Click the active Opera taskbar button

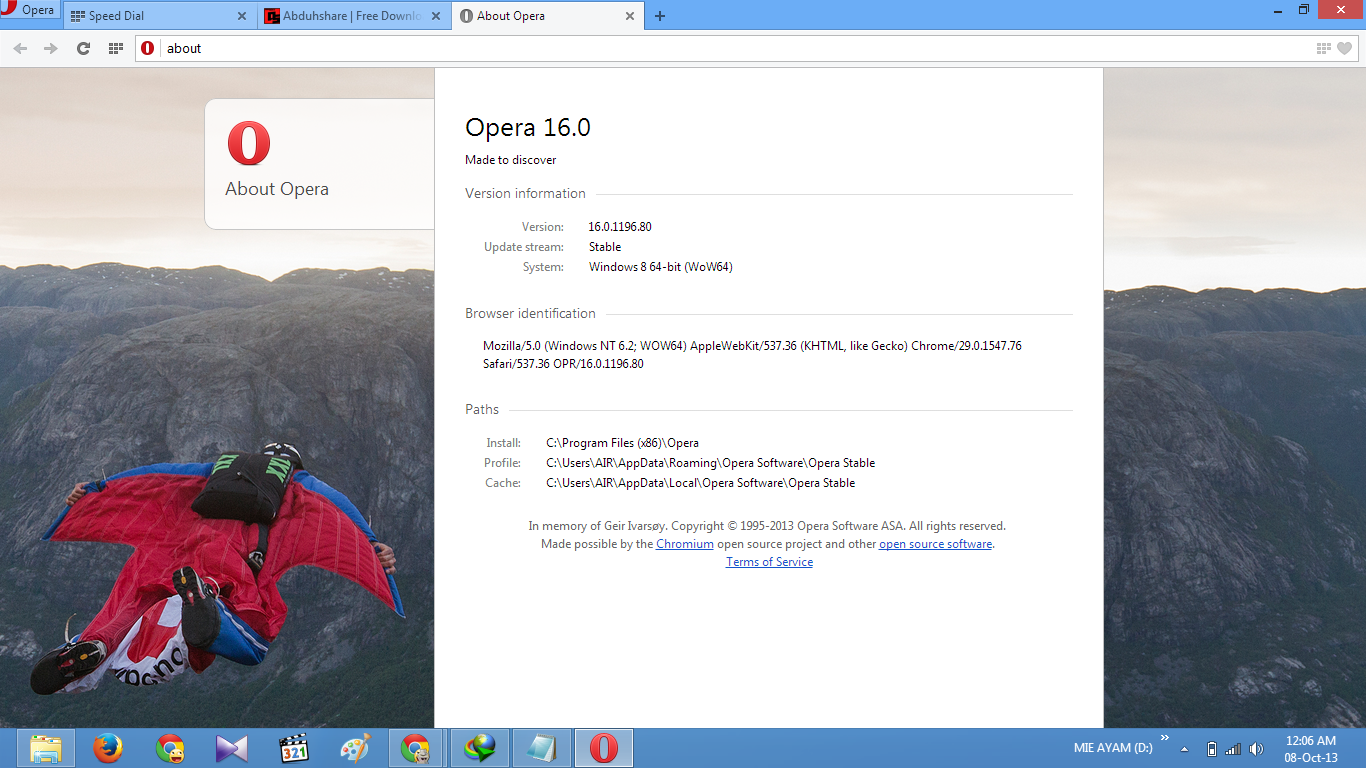[x=604, y=748]
